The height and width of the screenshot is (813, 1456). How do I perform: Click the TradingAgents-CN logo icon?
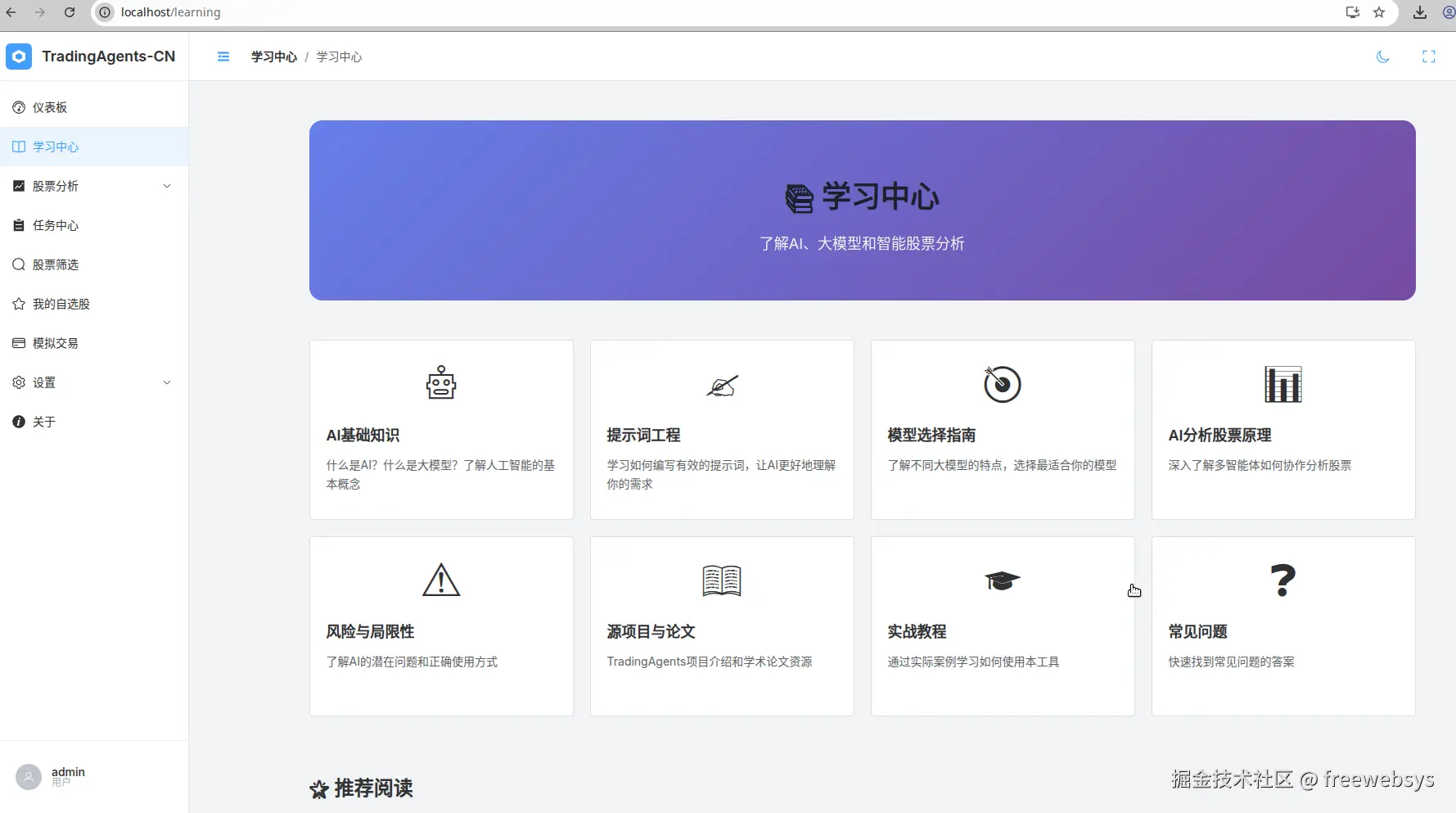(19, 56)
